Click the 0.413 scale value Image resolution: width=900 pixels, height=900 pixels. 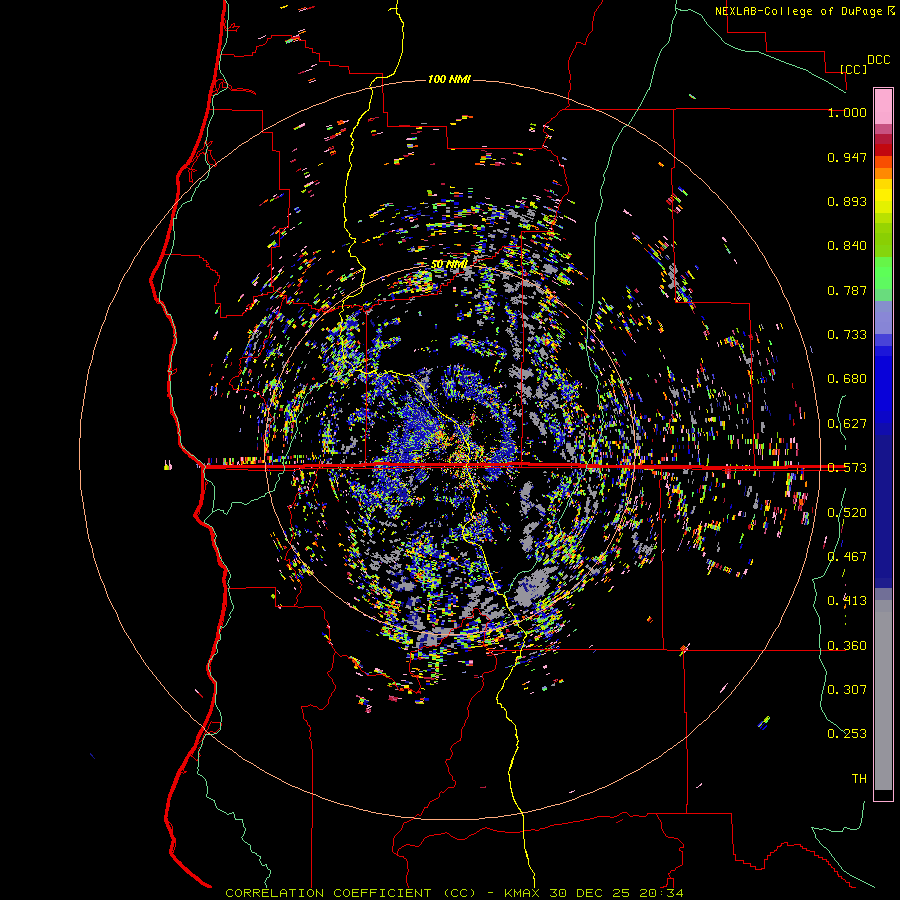(847, 601)
